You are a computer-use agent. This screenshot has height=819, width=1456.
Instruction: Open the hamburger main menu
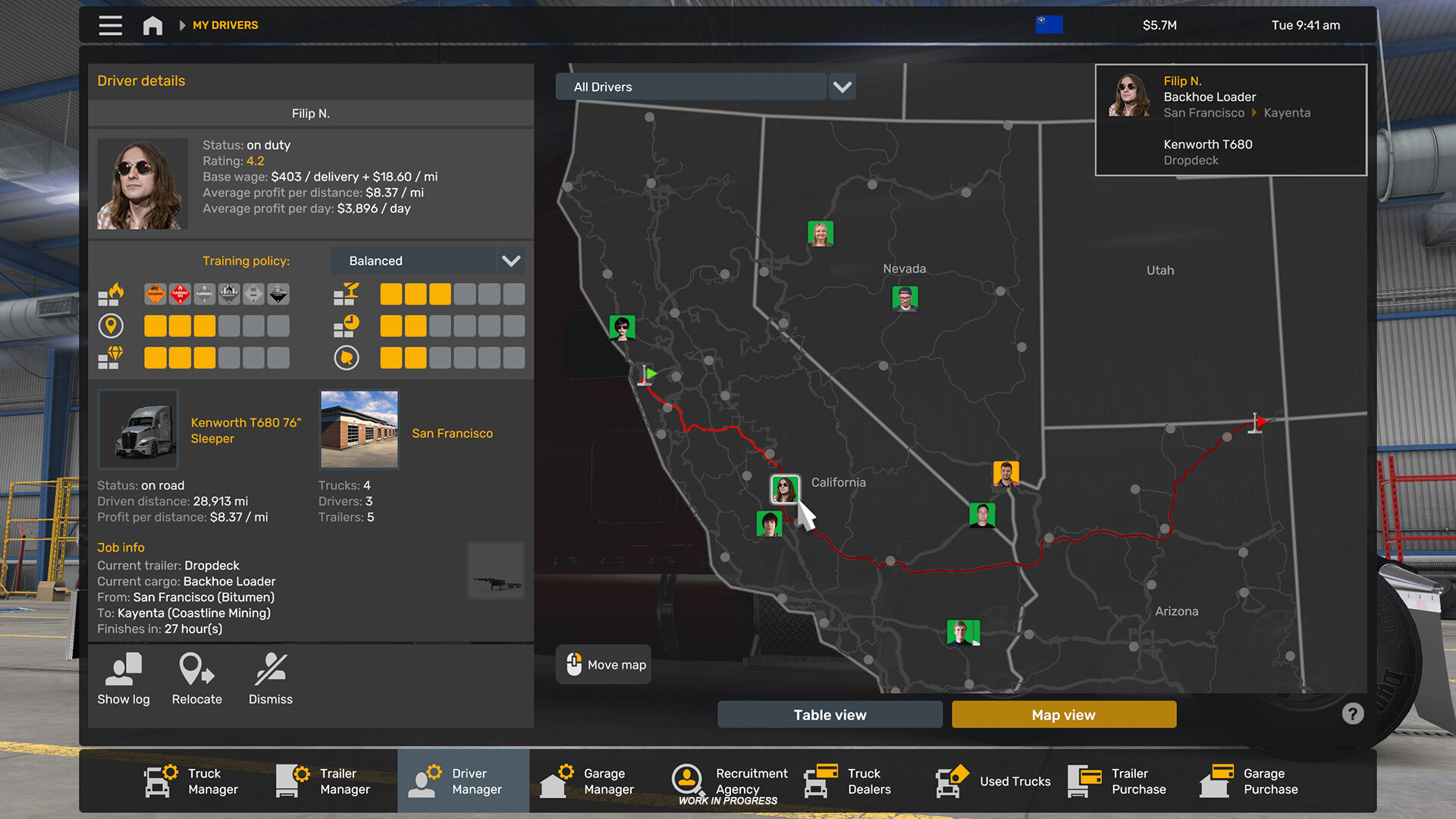pyautogui.click(x=110, y=25)
